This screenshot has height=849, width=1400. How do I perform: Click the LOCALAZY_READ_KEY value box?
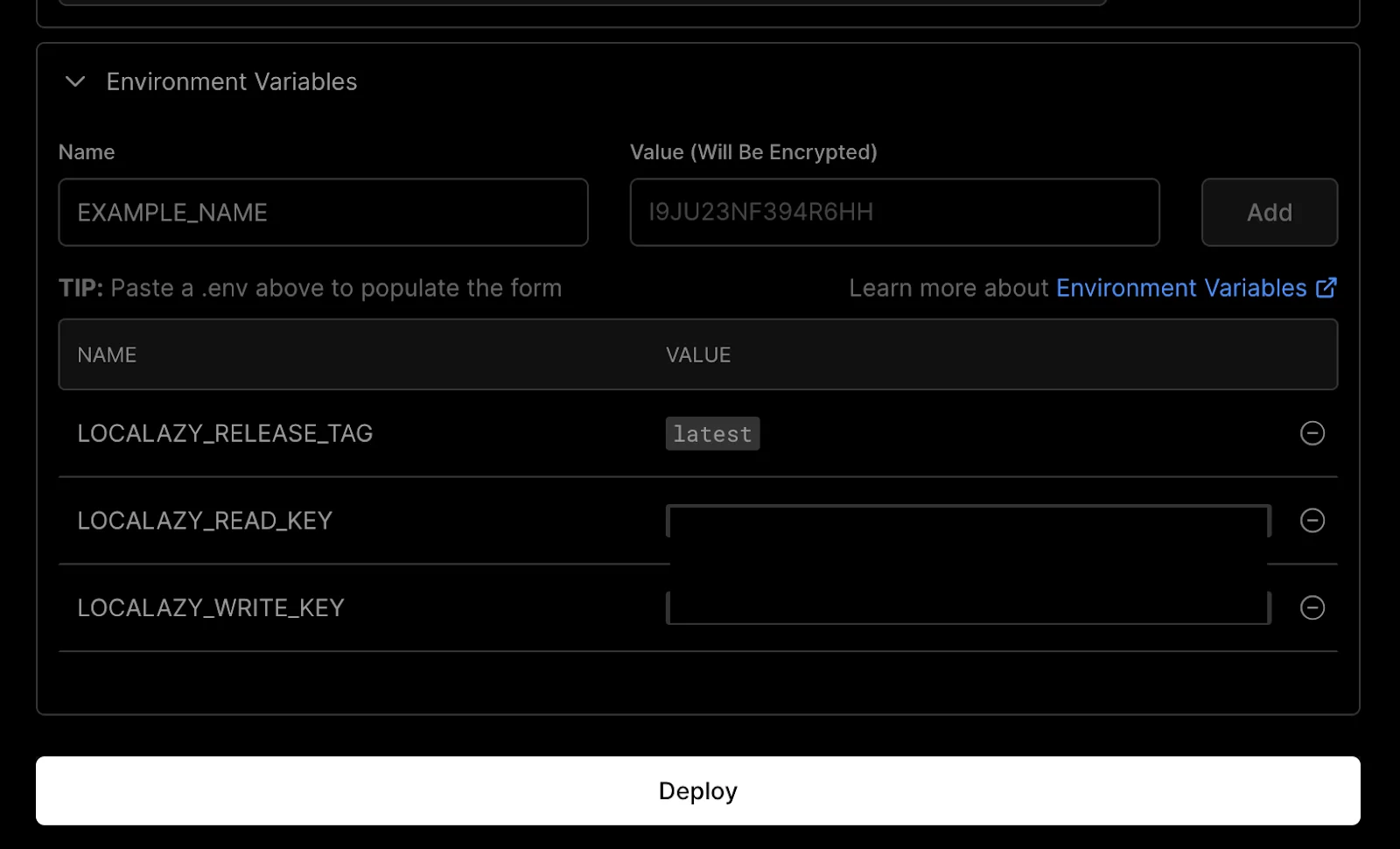(x=968, y=521)
